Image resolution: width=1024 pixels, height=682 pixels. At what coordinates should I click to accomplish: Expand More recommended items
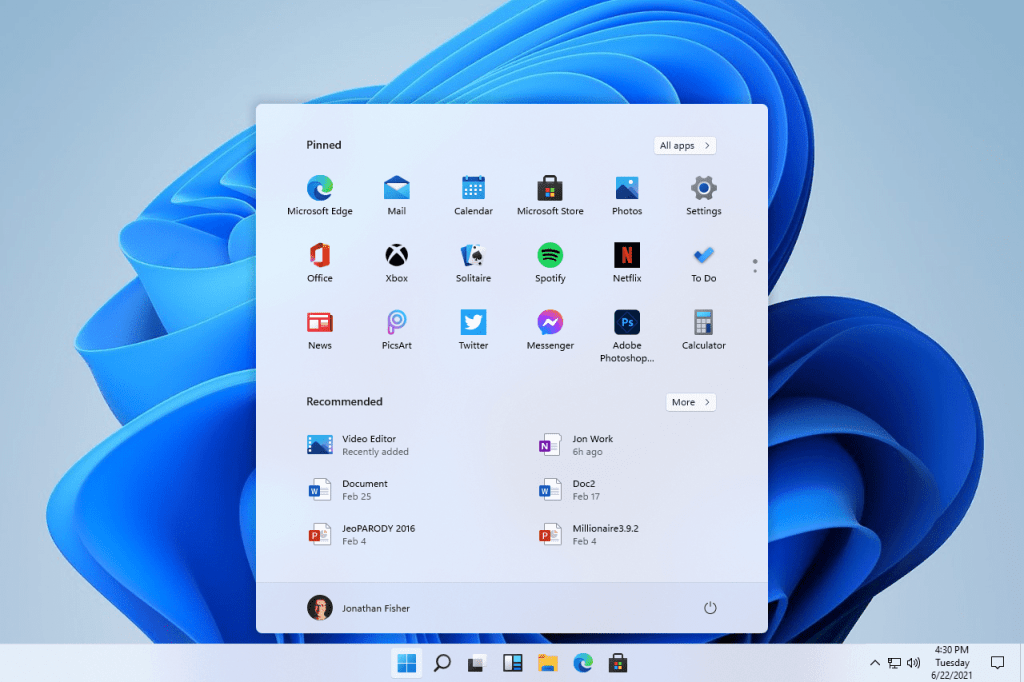click(691, 402)
